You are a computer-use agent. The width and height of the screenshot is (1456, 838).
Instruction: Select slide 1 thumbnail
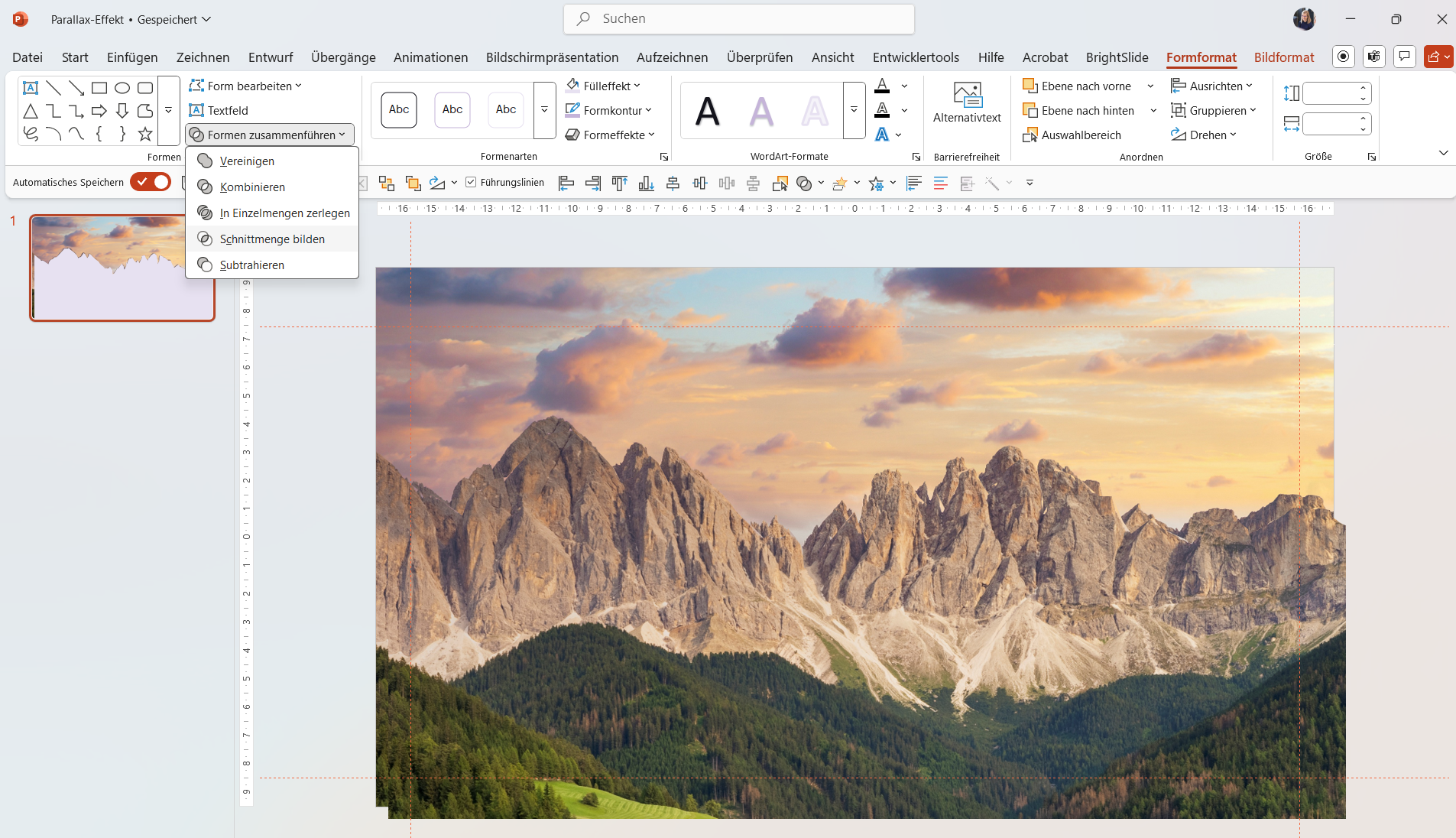[122, 268]
